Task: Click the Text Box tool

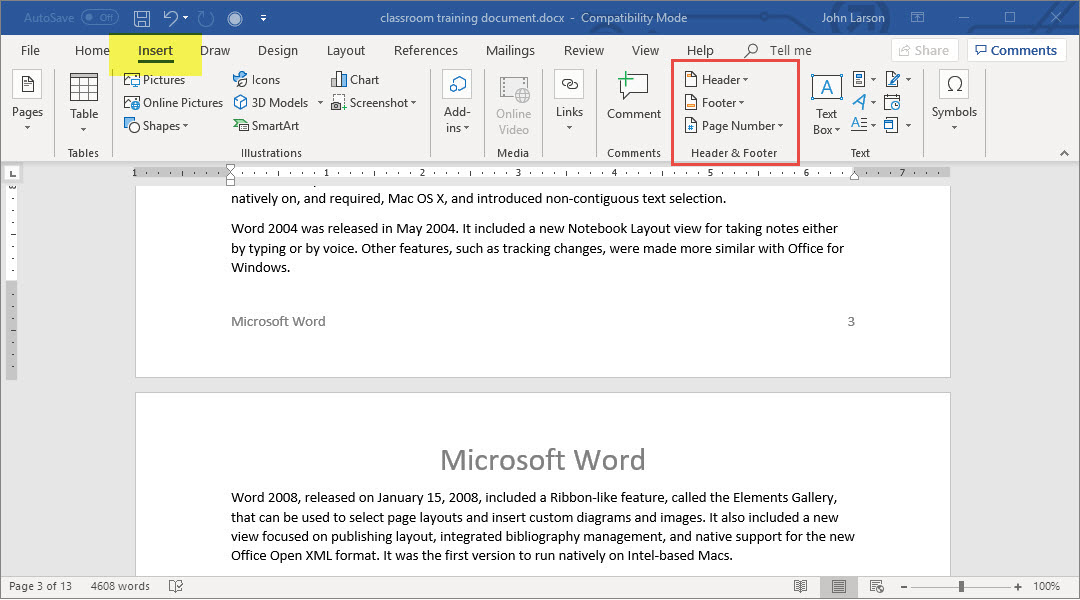Action: 826,104
